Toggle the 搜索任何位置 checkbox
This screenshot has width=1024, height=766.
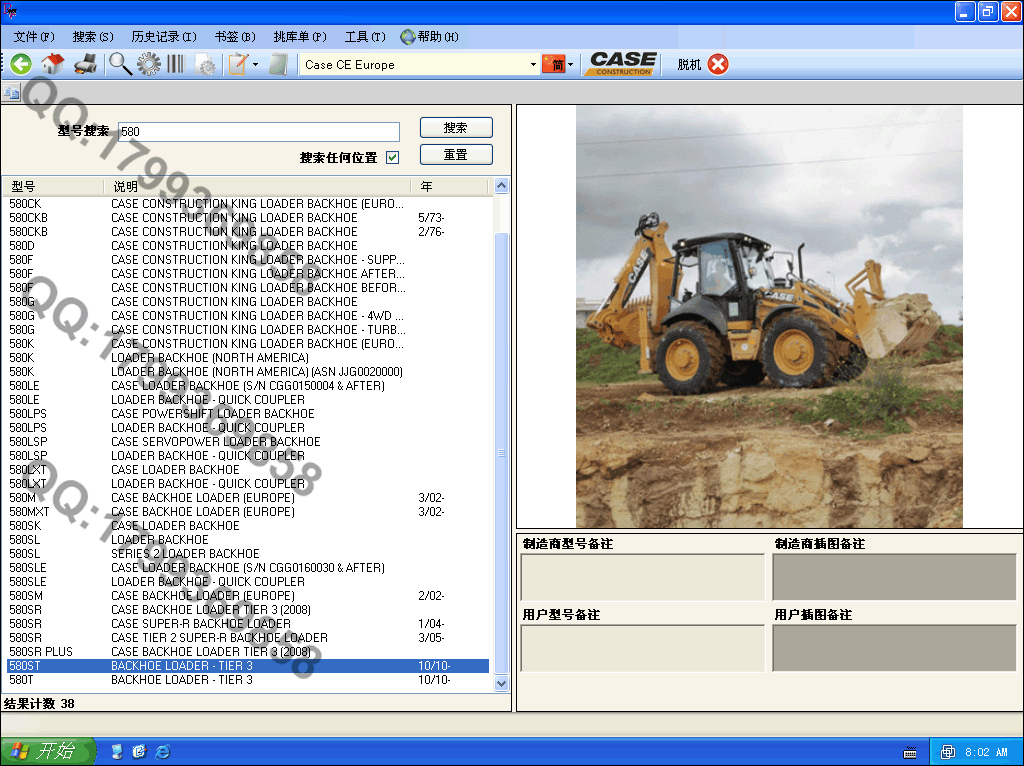[x=392, y=157]
